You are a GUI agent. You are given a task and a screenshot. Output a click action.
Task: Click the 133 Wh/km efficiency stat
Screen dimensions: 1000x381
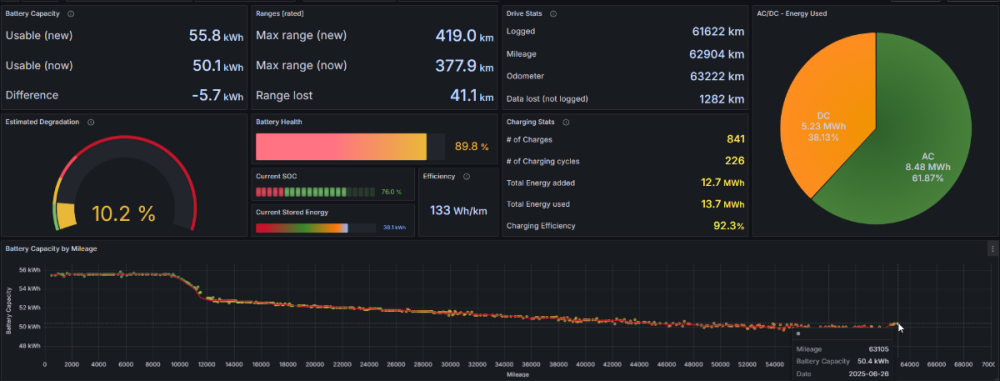click(458, 210)
